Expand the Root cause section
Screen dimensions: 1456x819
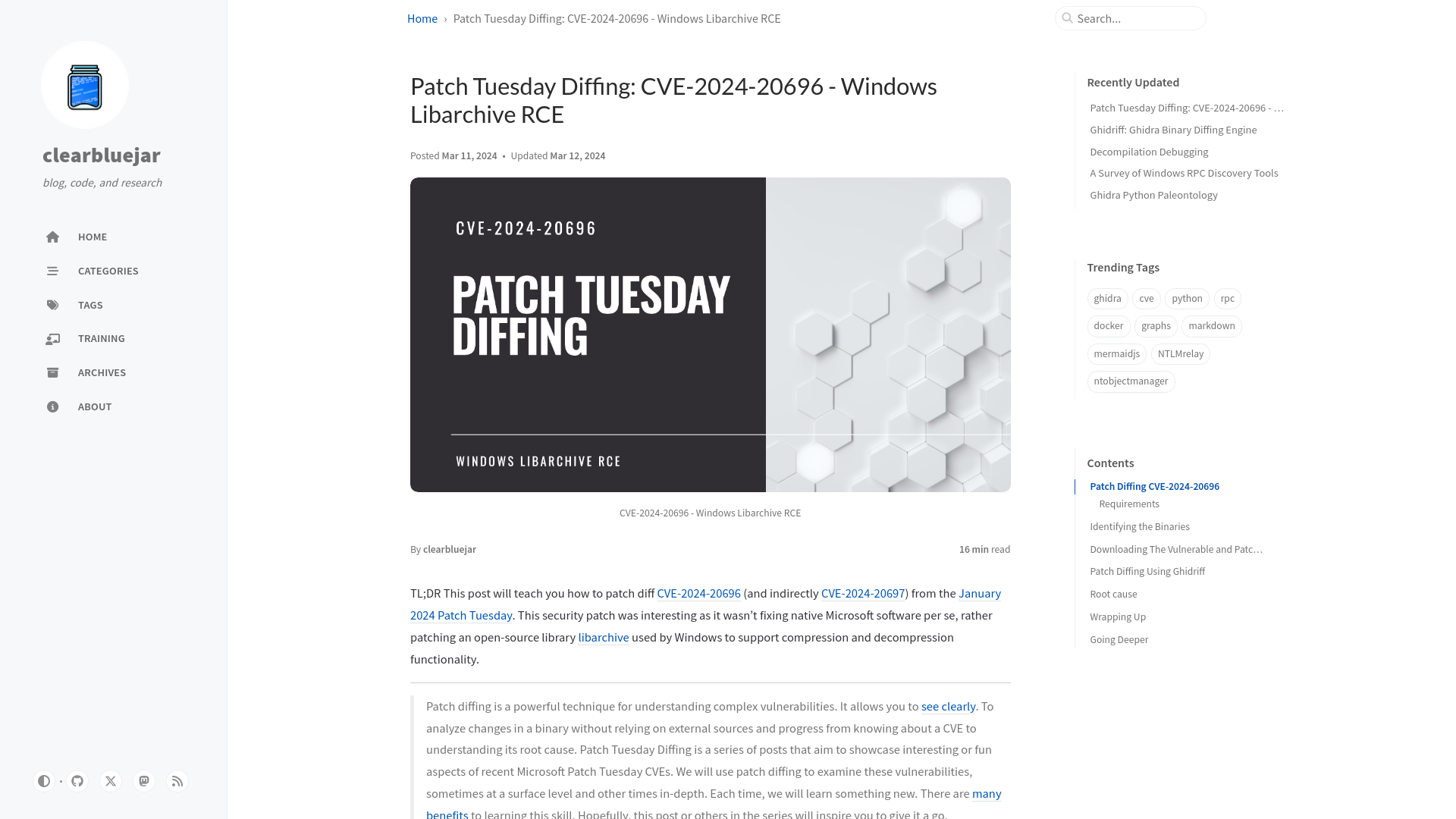tap(1113, 593)
